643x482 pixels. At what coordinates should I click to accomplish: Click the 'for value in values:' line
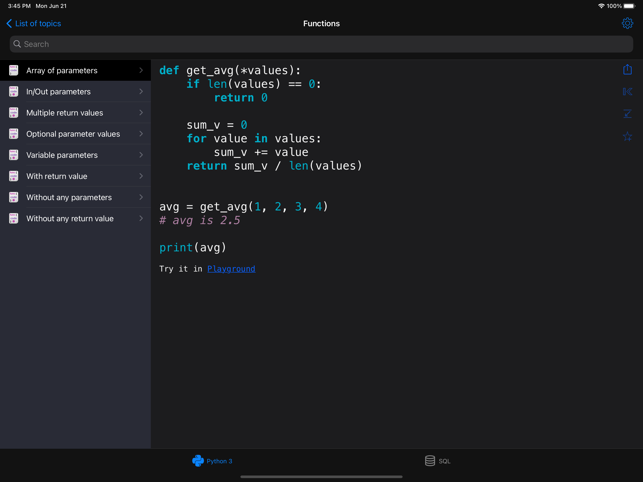click(254, 139)
